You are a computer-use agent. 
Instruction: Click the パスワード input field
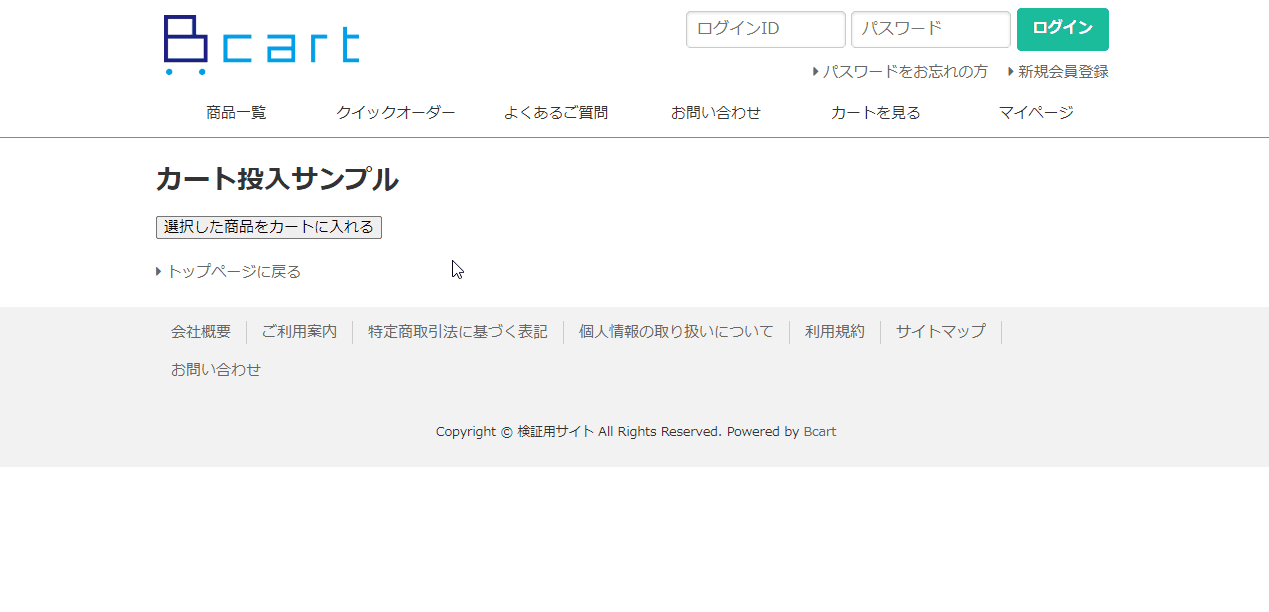tap(930, 29)
